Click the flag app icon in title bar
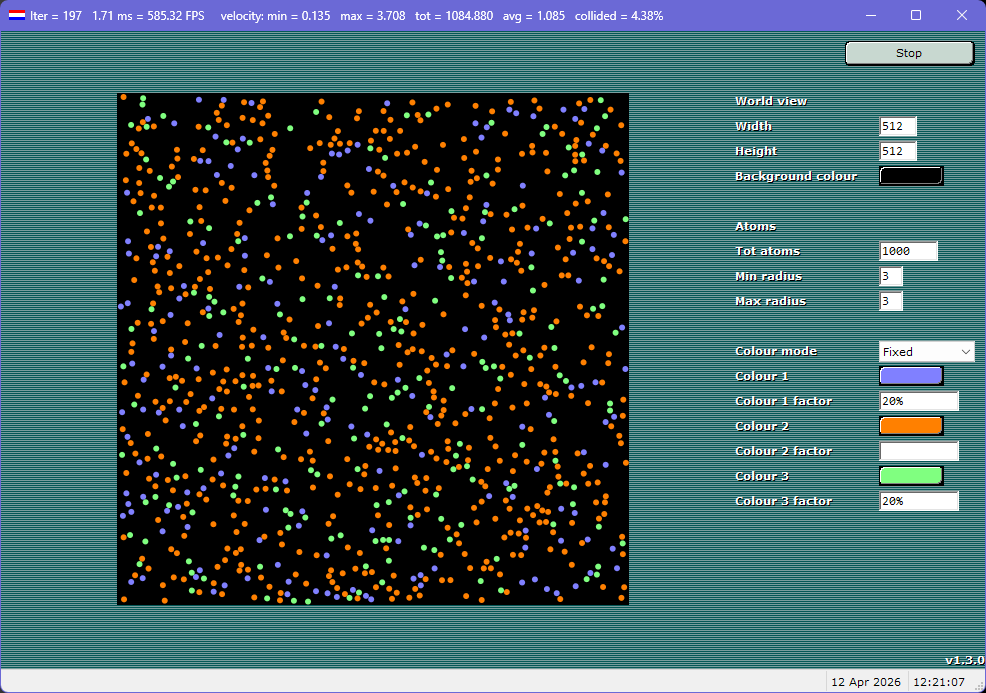This screenshot has height=693, width=986. 17,16
